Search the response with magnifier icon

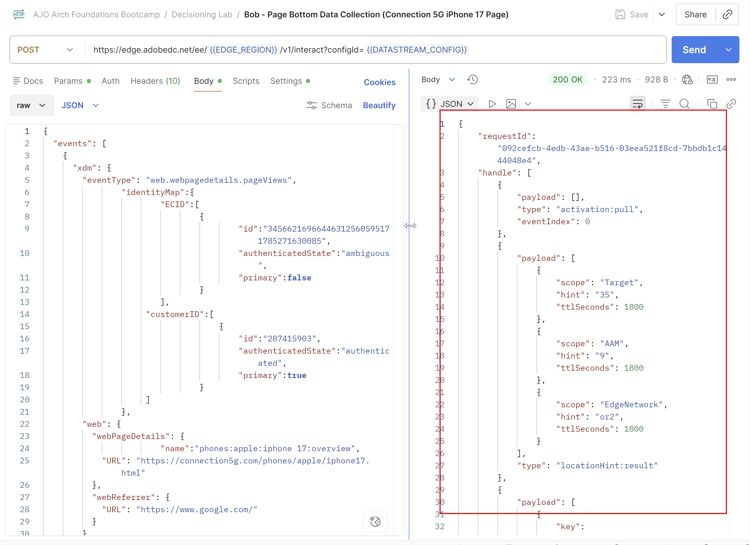coord(684,104)
